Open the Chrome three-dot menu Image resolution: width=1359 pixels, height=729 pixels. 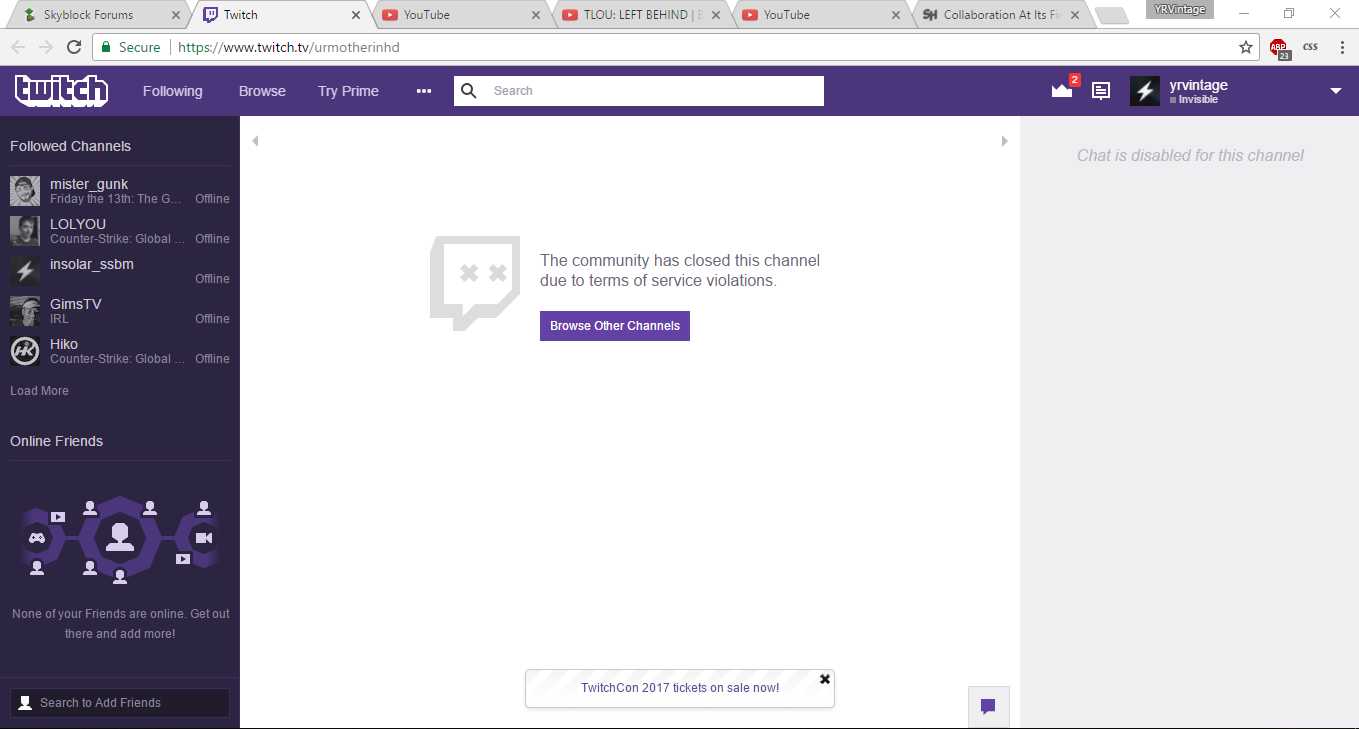[1342, 47]
